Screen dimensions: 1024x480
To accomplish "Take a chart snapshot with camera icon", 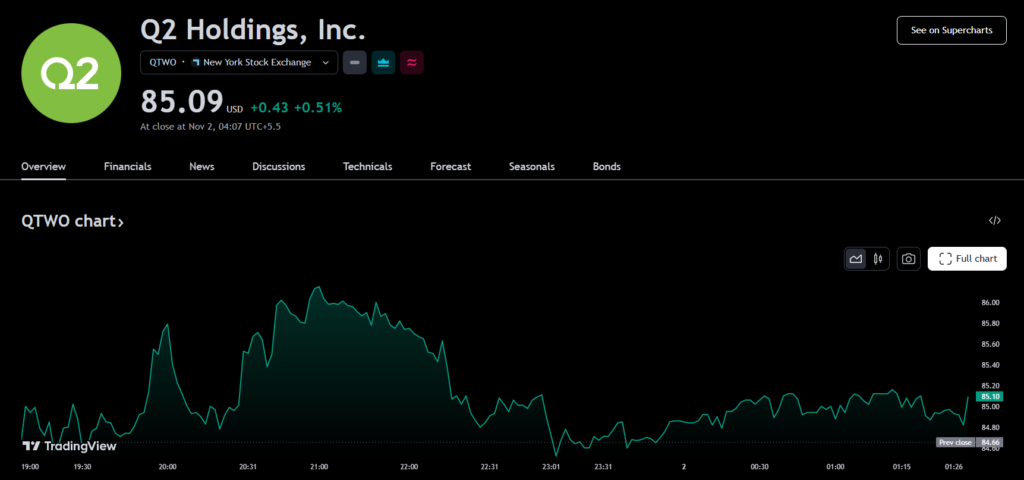I will click(908, 259).
